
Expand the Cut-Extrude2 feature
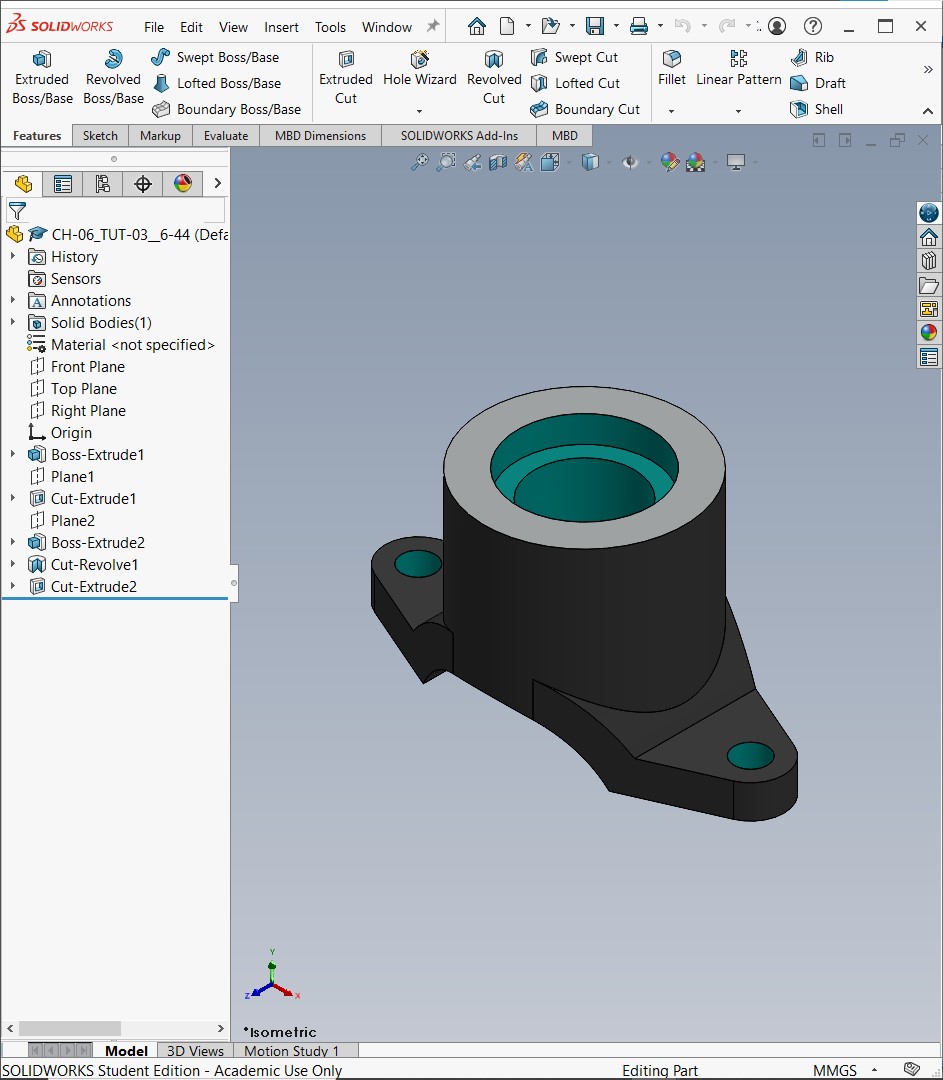tap(12, 586)
